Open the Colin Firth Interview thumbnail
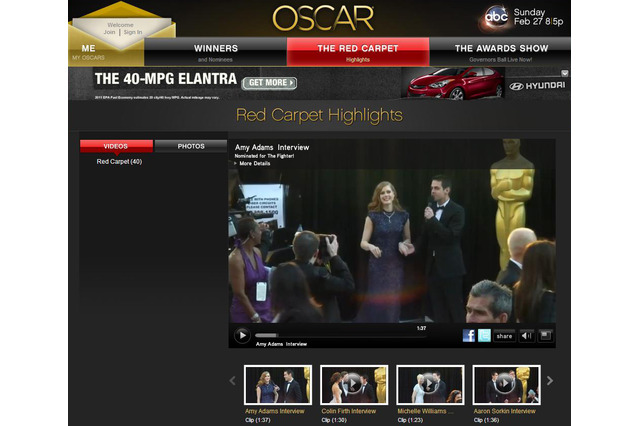 (349, 384)
